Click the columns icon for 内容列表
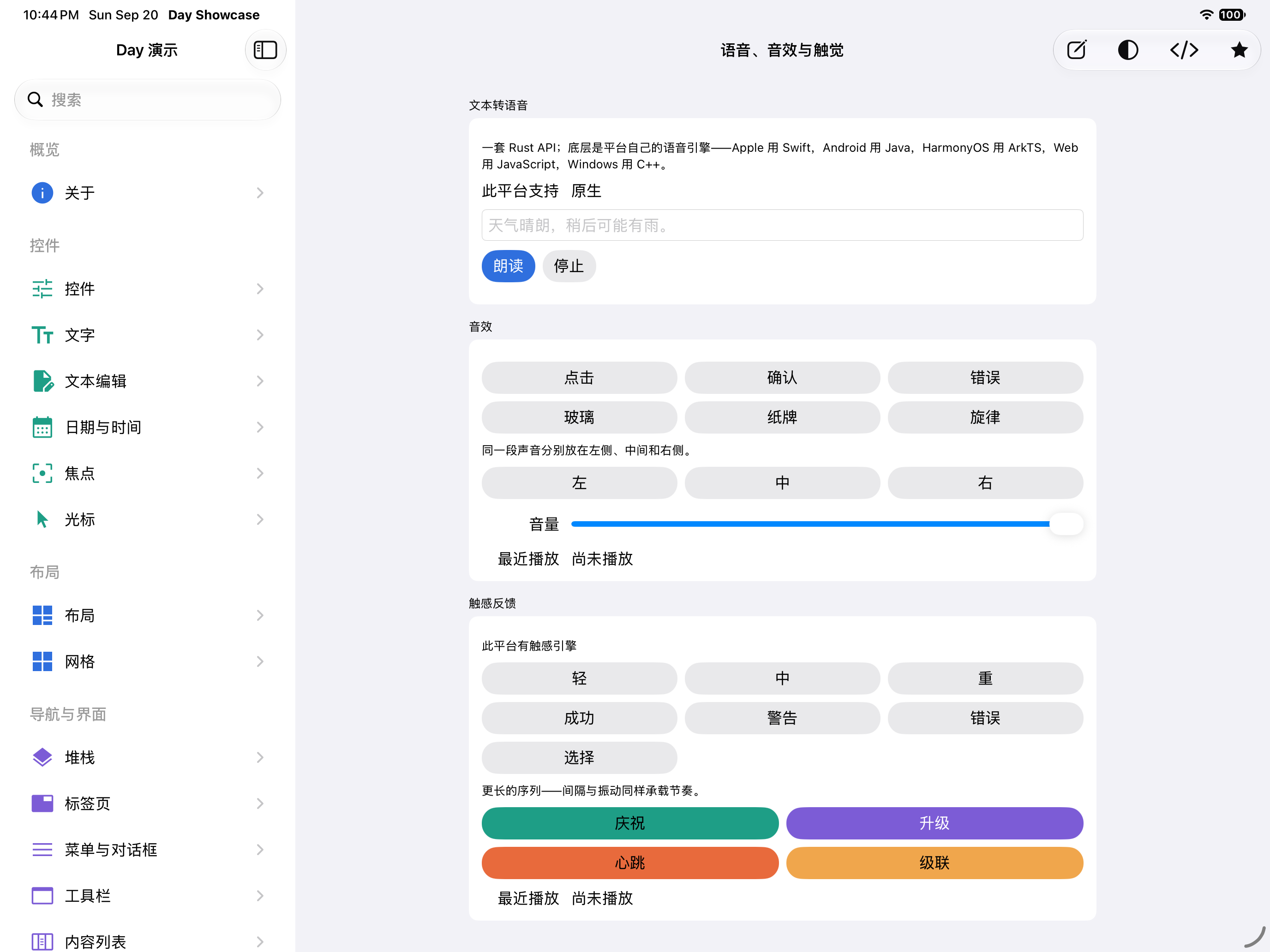The image size is (1270, 952). (42, 941)
